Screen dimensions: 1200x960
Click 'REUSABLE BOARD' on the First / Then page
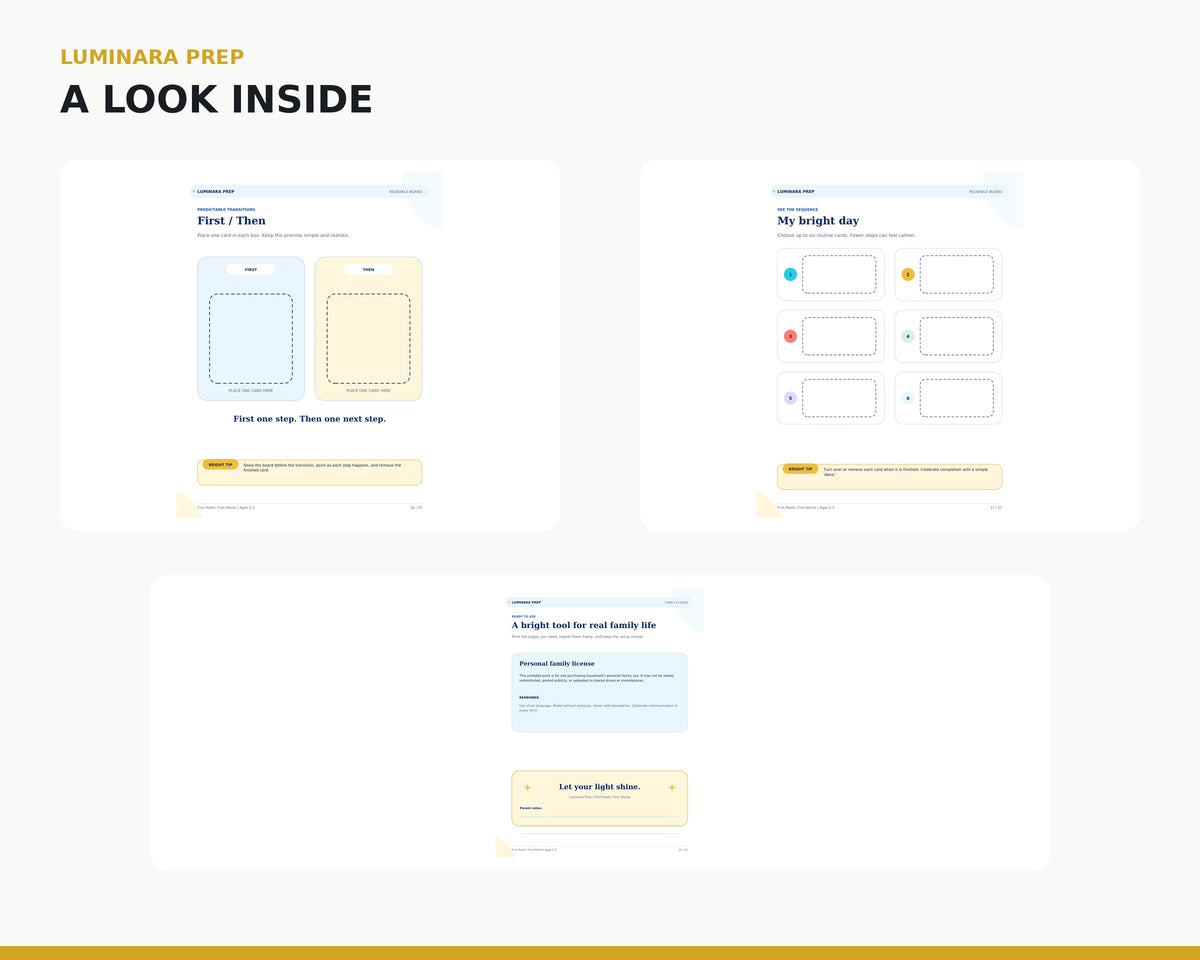[x=406, y=191]
